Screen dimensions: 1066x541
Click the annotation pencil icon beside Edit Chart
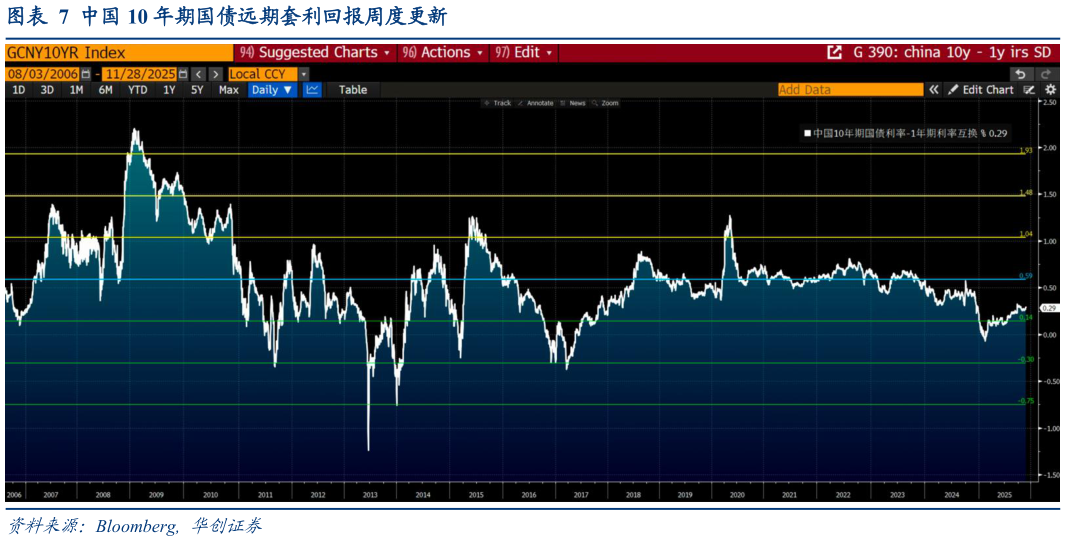1029,90
